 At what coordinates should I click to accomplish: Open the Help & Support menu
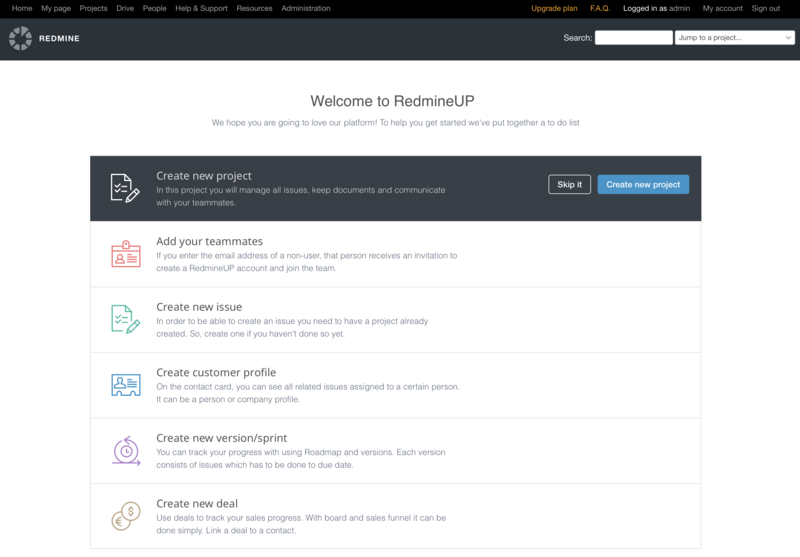tap(201, 8)
